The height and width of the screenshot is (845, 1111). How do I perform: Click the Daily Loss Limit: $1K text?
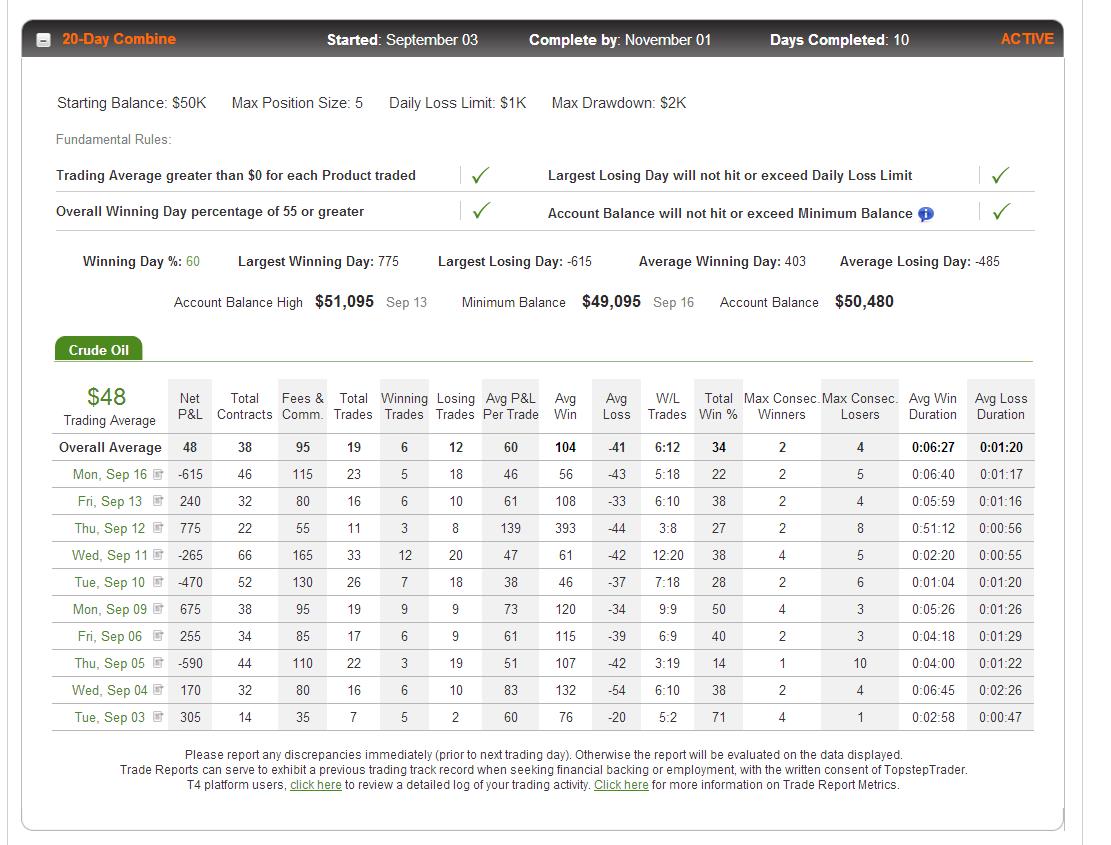click(x=458, y=103)
